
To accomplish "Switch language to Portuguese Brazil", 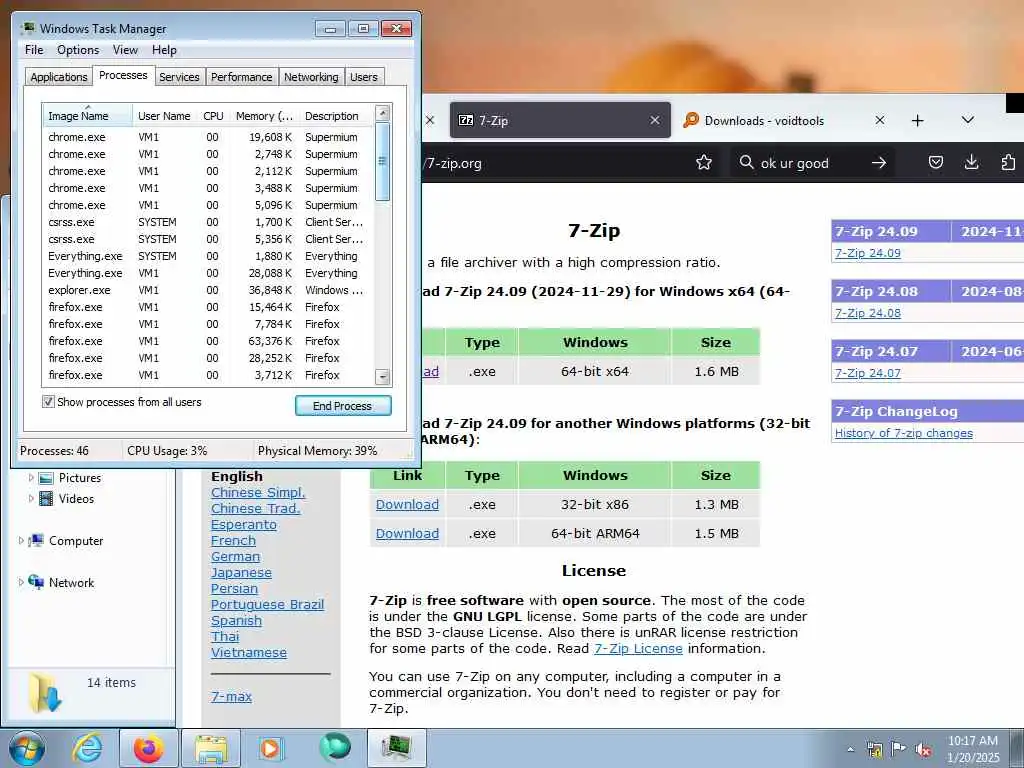I will coord(267,605).
